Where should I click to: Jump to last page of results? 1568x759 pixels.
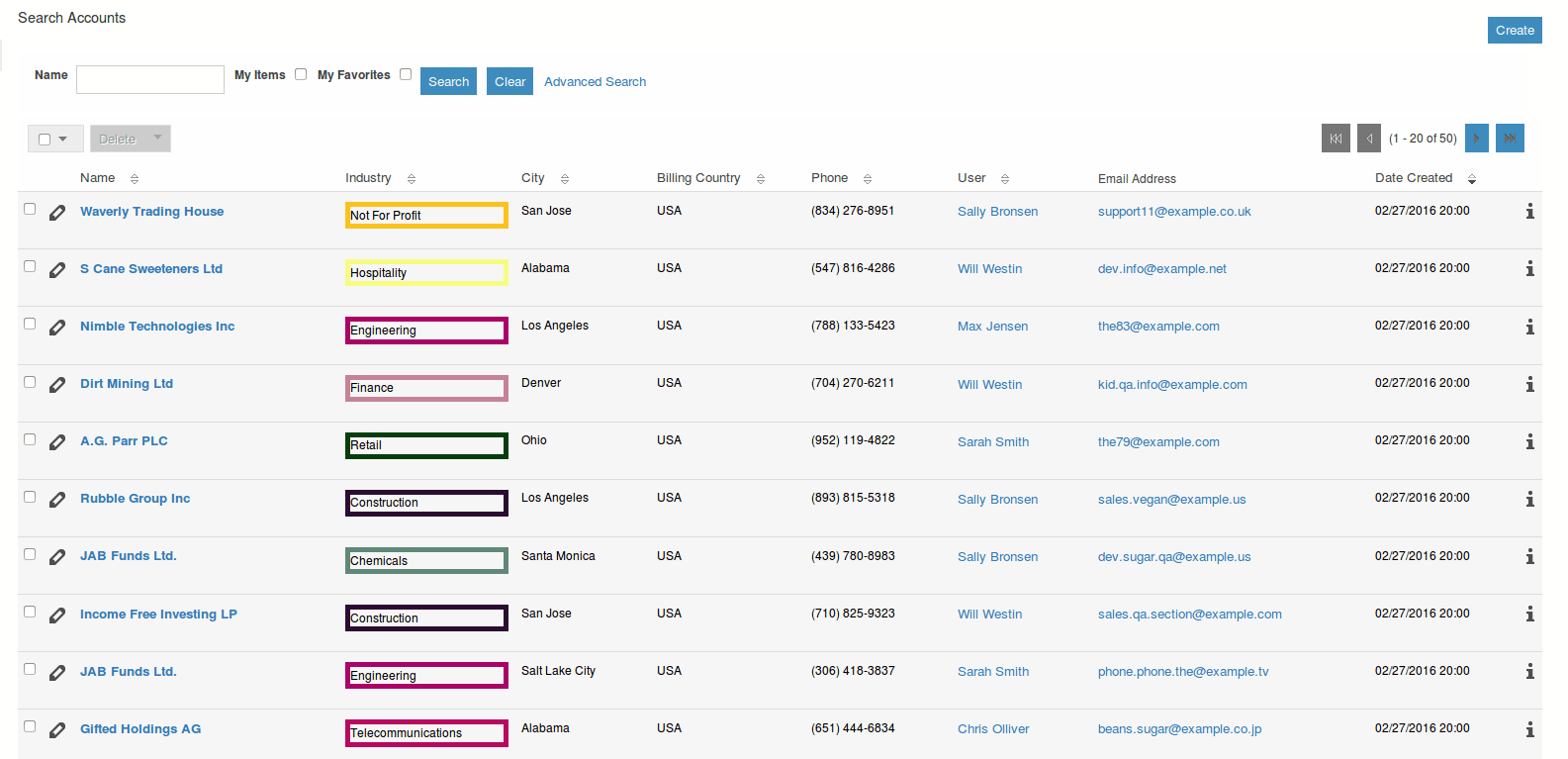(1510, 139)
